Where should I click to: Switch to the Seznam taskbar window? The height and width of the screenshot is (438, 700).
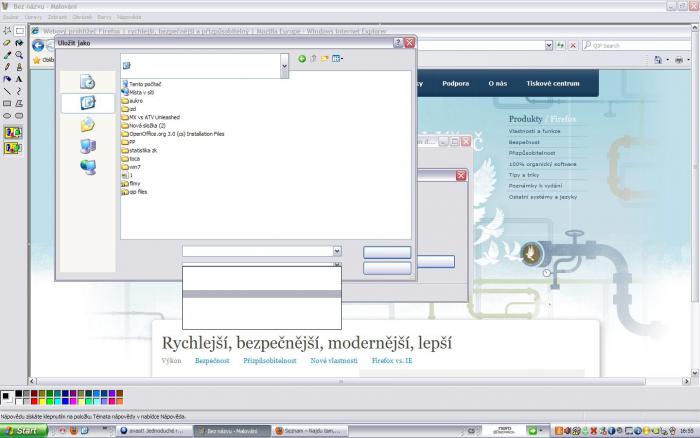coord(311,431)
